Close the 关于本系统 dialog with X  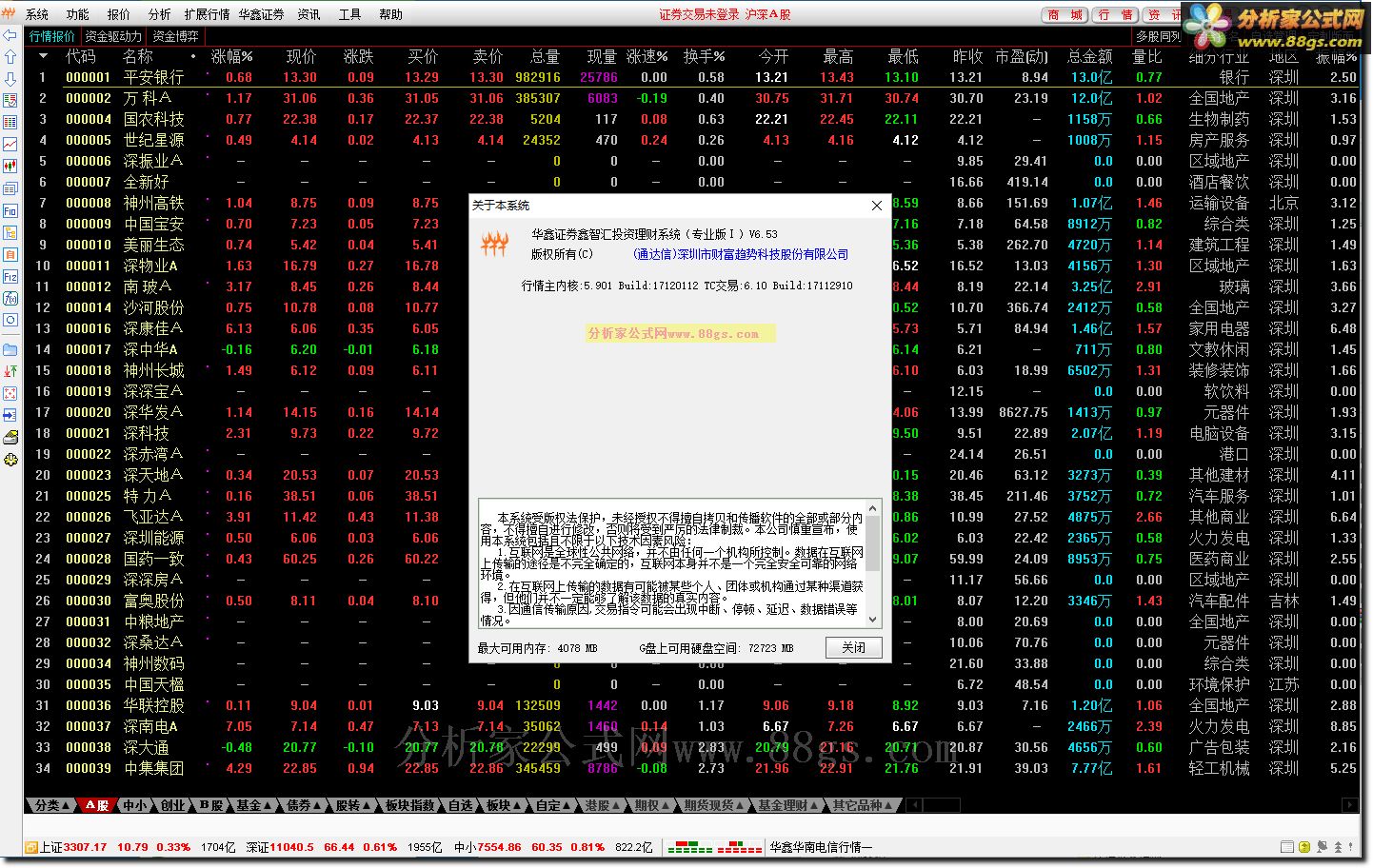(x=877, y=205)
